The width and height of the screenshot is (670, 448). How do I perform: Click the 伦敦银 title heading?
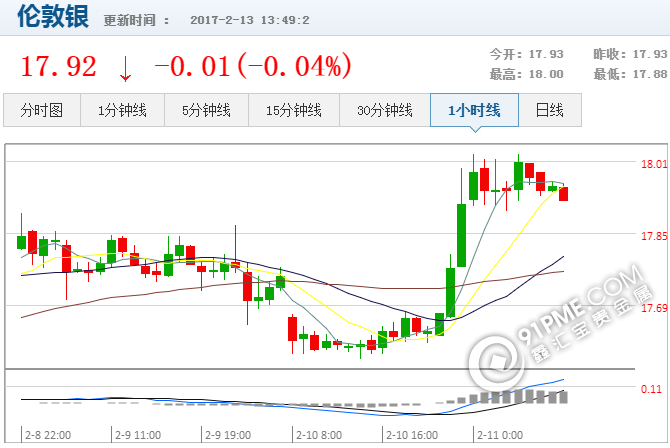tap(53, 16)
